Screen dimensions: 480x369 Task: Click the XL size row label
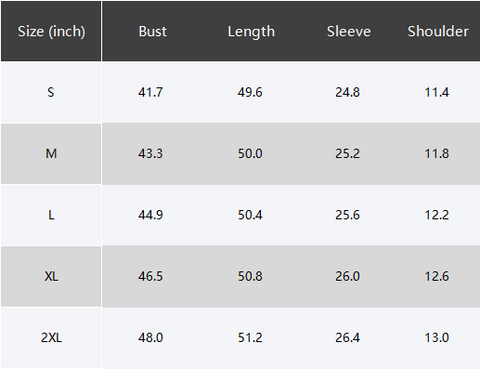[x=51, y=276]
